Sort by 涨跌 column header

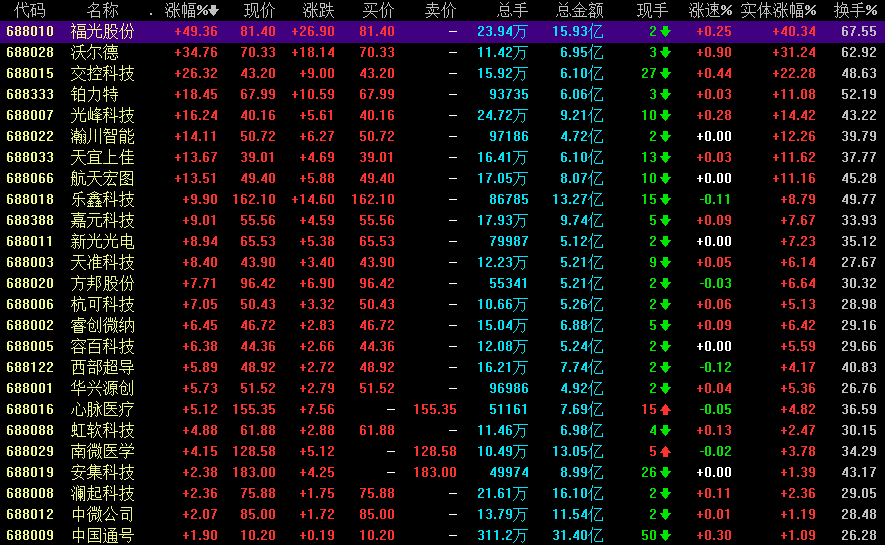318,10
